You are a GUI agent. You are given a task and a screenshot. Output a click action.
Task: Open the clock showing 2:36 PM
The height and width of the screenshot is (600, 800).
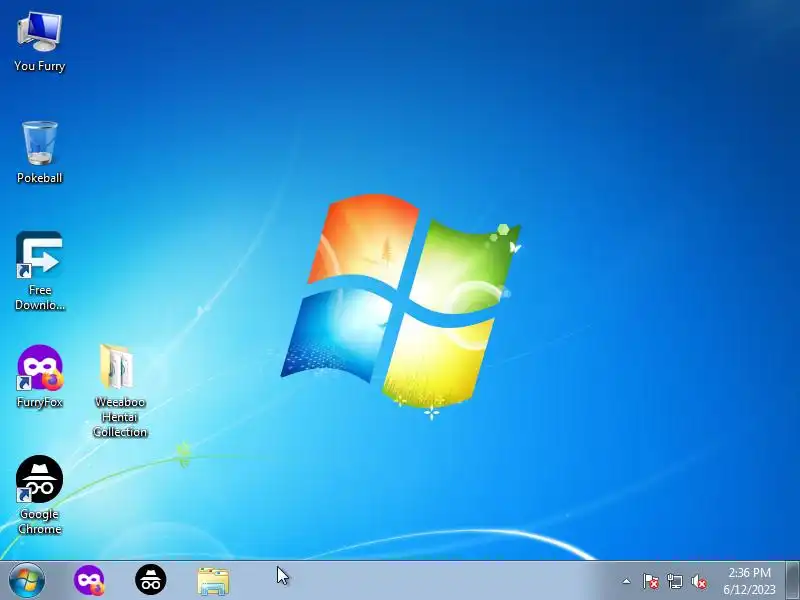(x=749, y=581)
